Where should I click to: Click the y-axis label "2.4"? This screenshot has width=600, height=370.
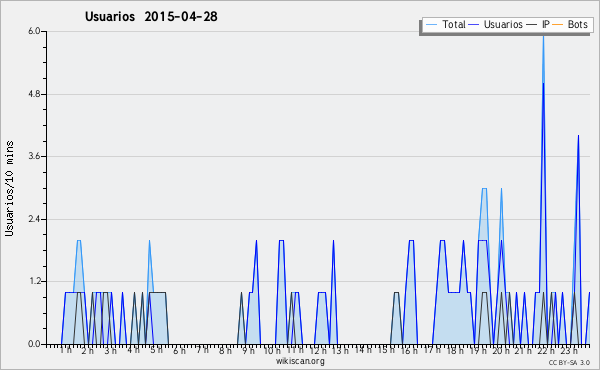[34, 219]
